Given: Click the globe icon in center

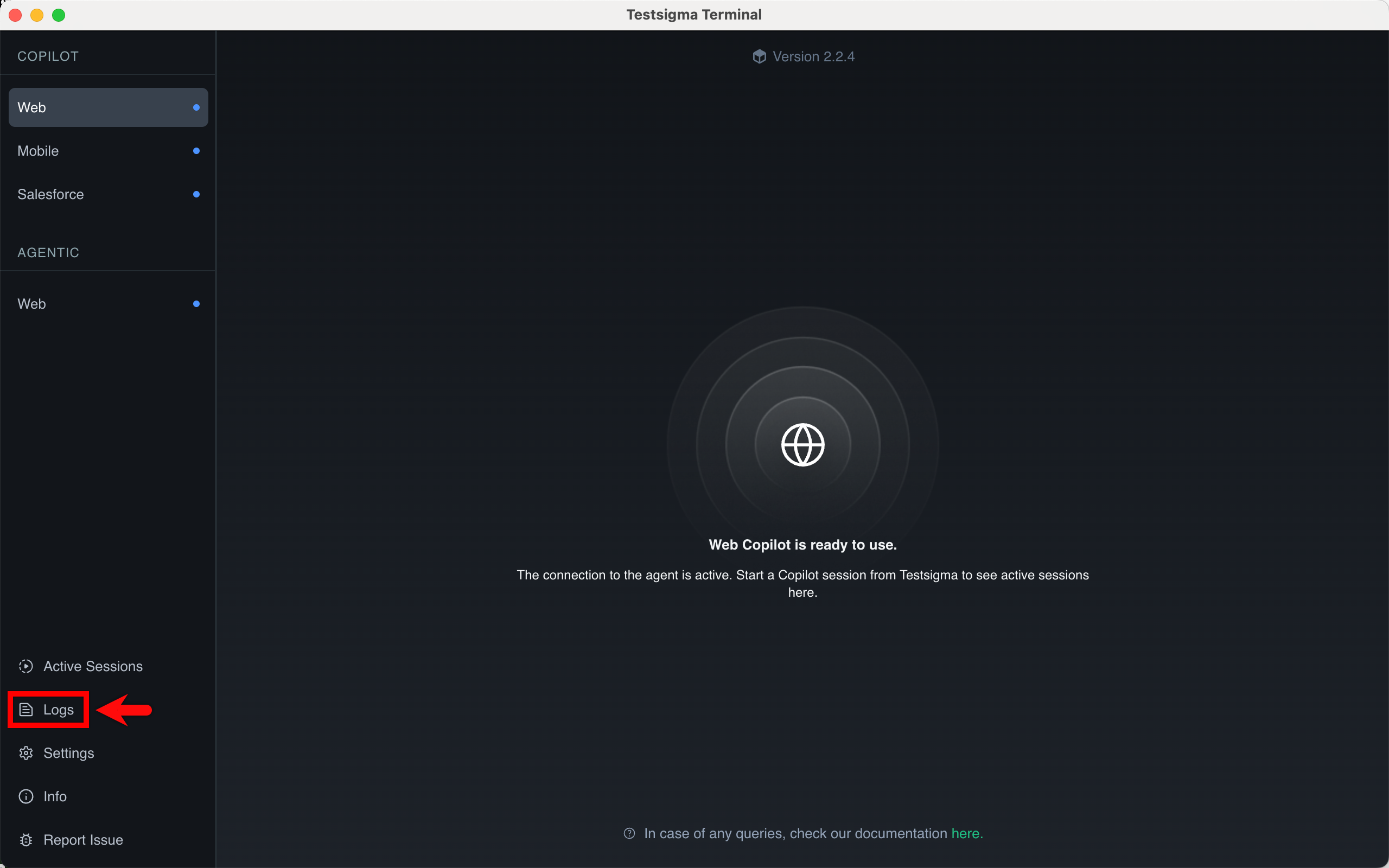Looking at the screenshot, I should [x=802, y=445].
